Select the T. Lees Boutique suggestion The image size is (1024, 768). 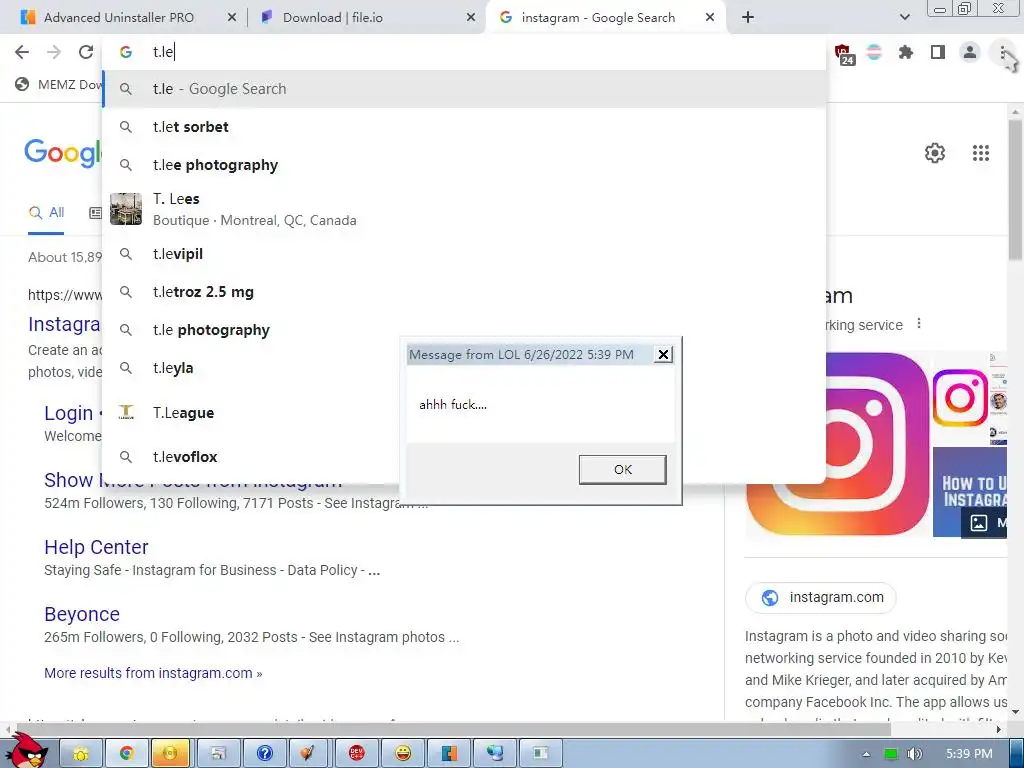(x=464, y=209)
